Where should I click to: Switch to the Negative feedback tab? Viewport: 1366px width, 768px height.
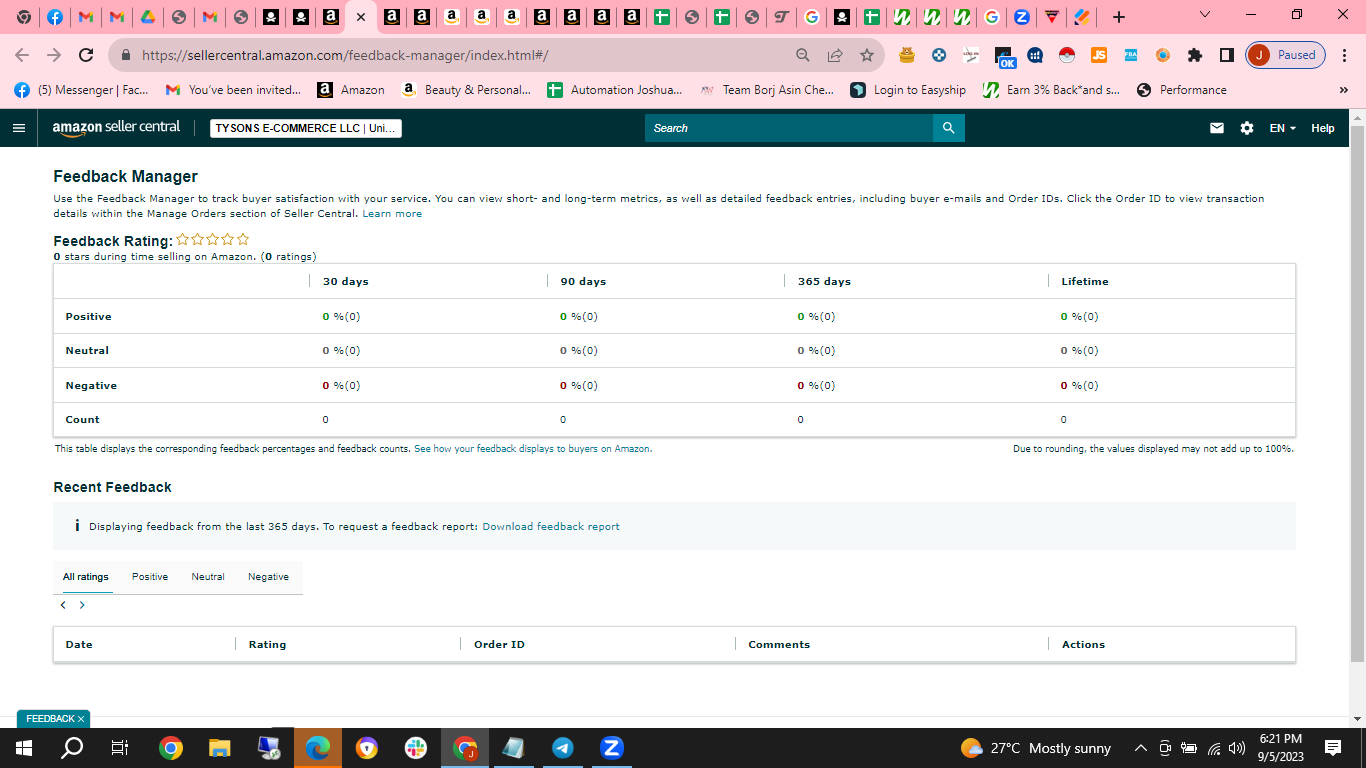tap(268, 577)
